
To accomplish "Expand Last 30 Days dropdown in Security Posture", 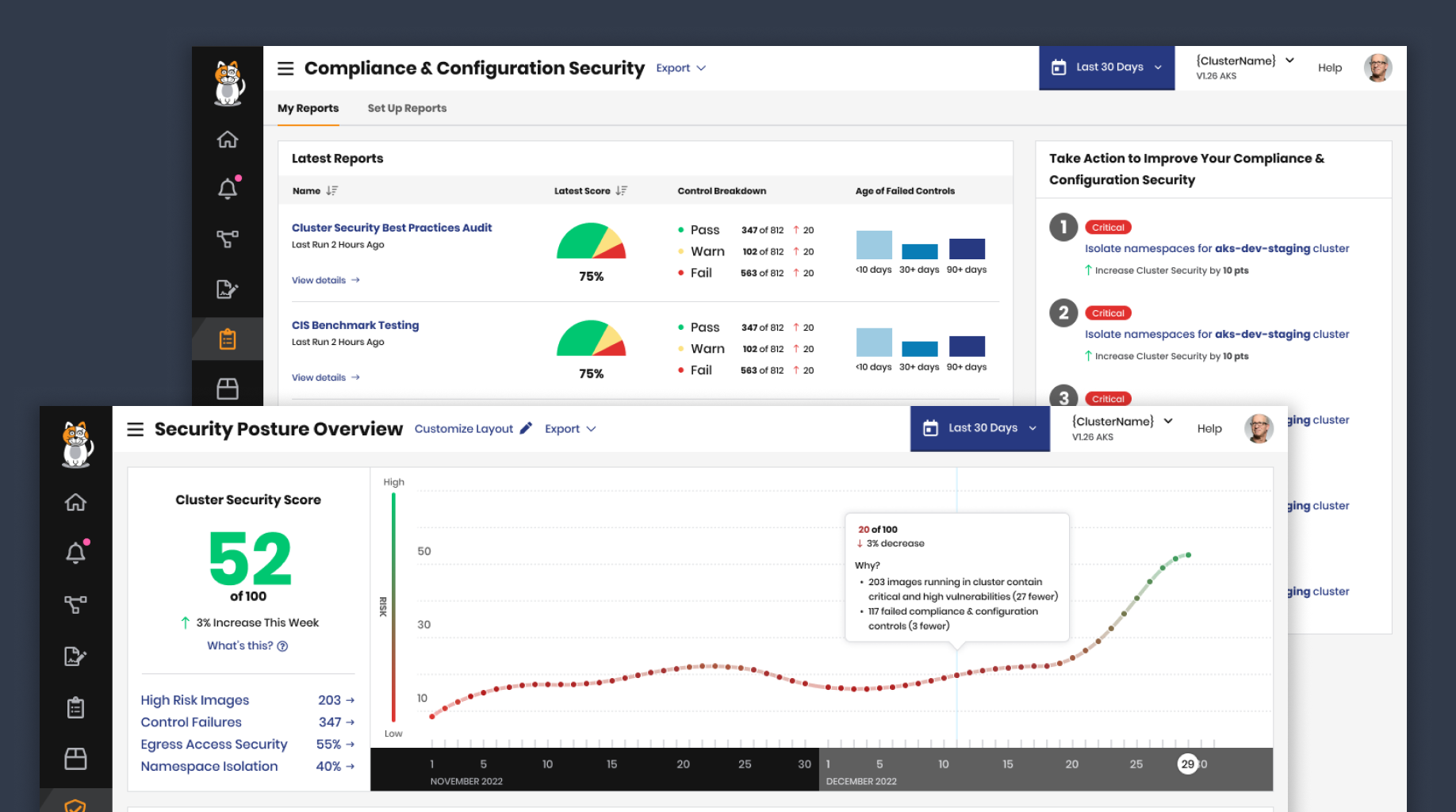I will coord(980,428).
